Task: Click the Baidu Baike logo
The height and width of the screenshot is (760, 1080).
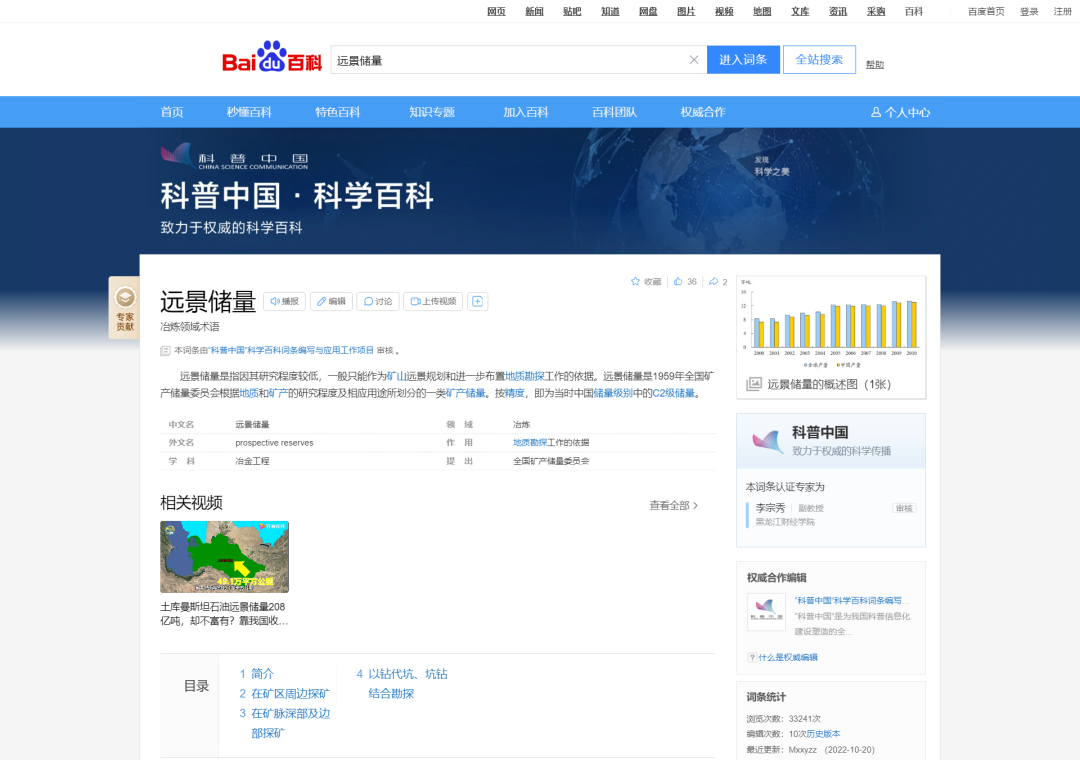Action: click(271, 57)
